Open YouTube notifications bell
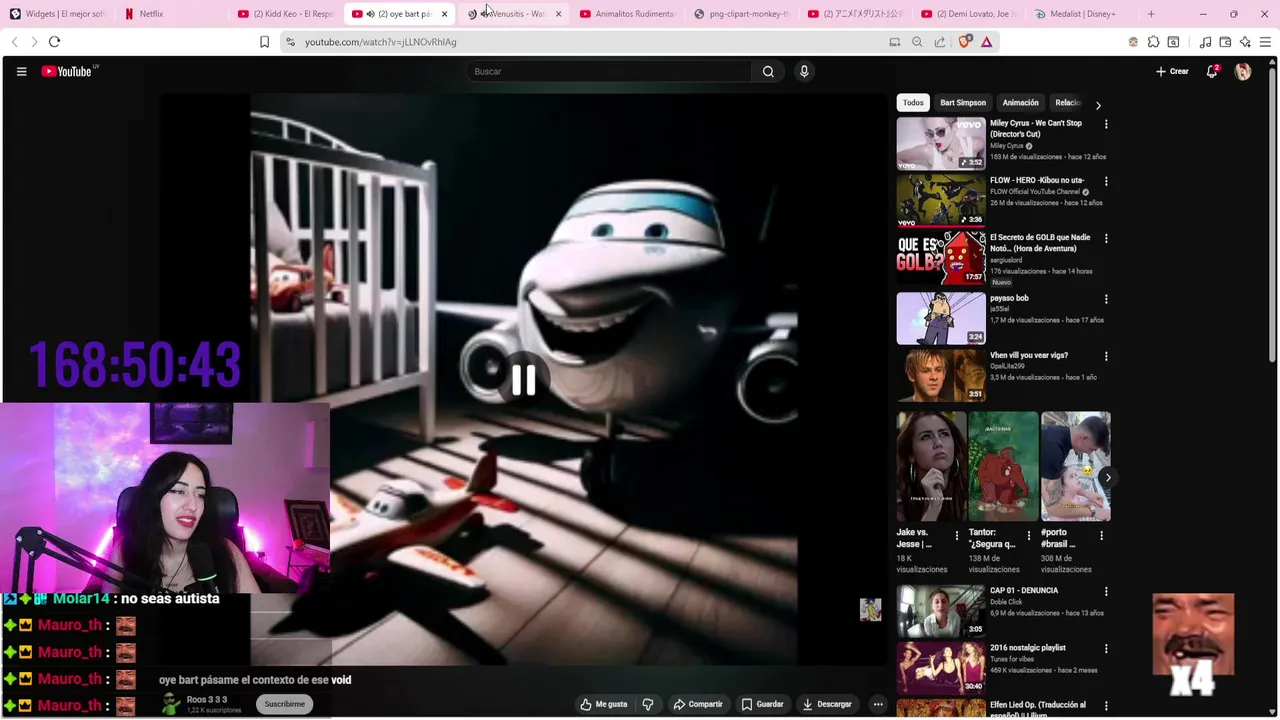 (1212, 71)
